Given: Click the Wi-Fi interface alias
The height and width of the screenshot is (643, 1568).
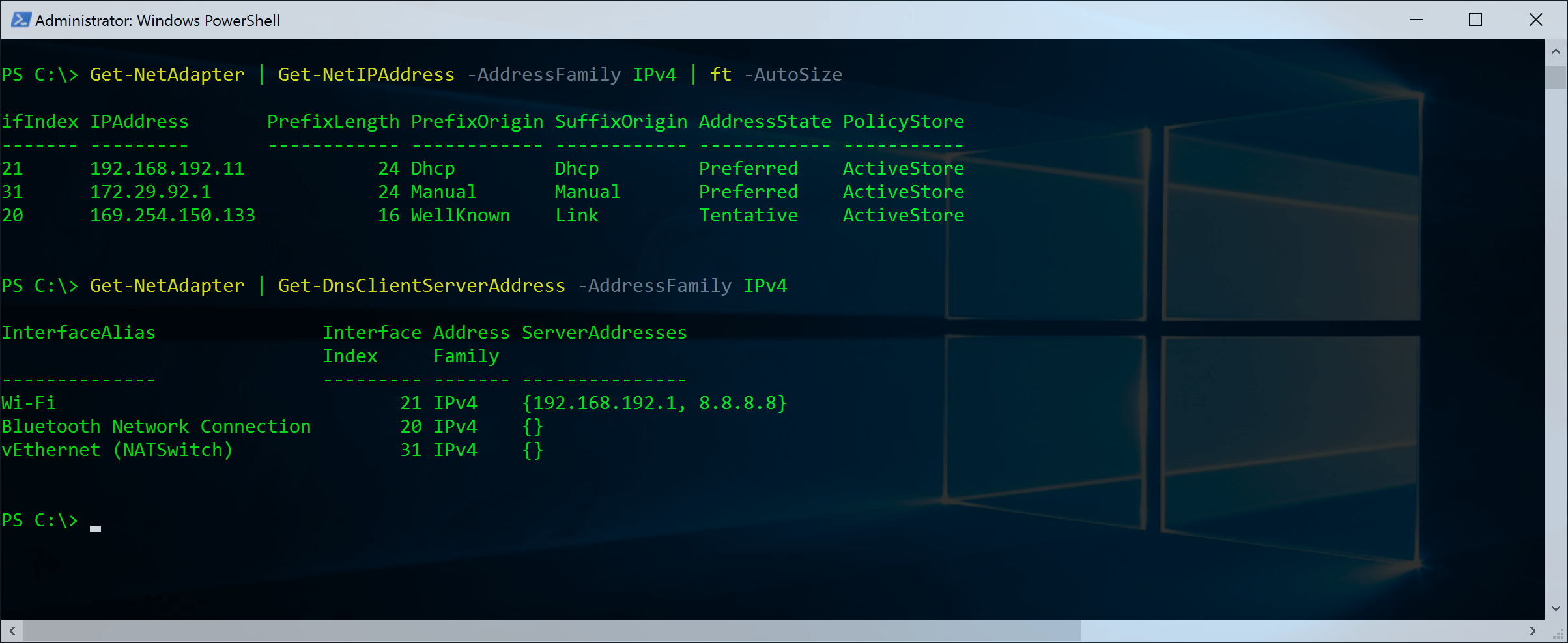Looking at the screenshot, I should pyautogui.click(x=29, y=403).
